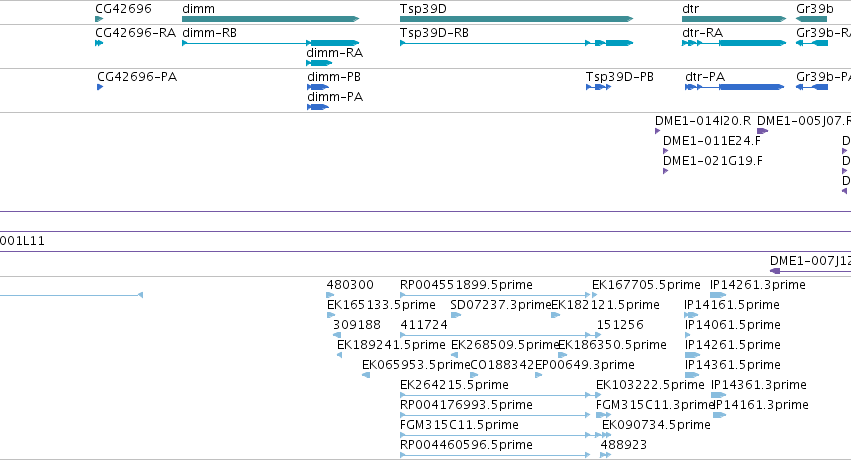Screen dimensions: 851x460
Task: Select EST SD07237.3prime
Action: coord(500,305)
